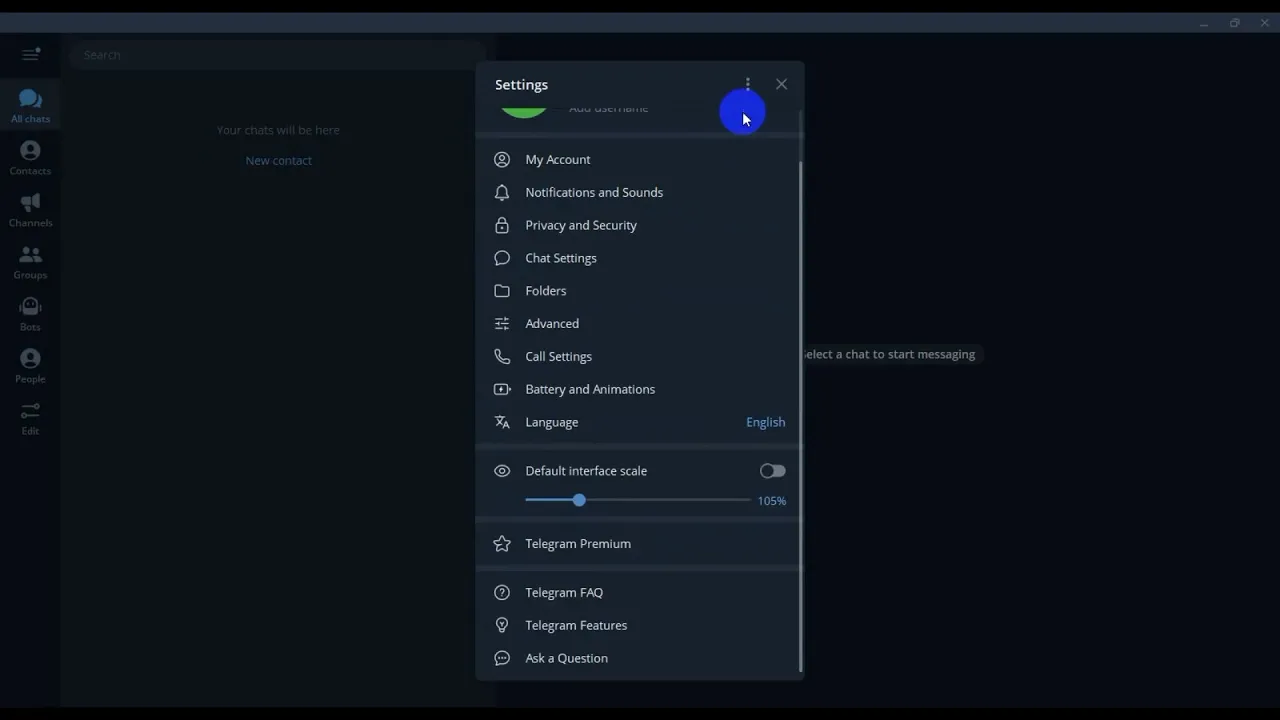Screen dimensions: 1280x720
Task: Switch to the Groups folder
Action: click(x=30, y=262)
